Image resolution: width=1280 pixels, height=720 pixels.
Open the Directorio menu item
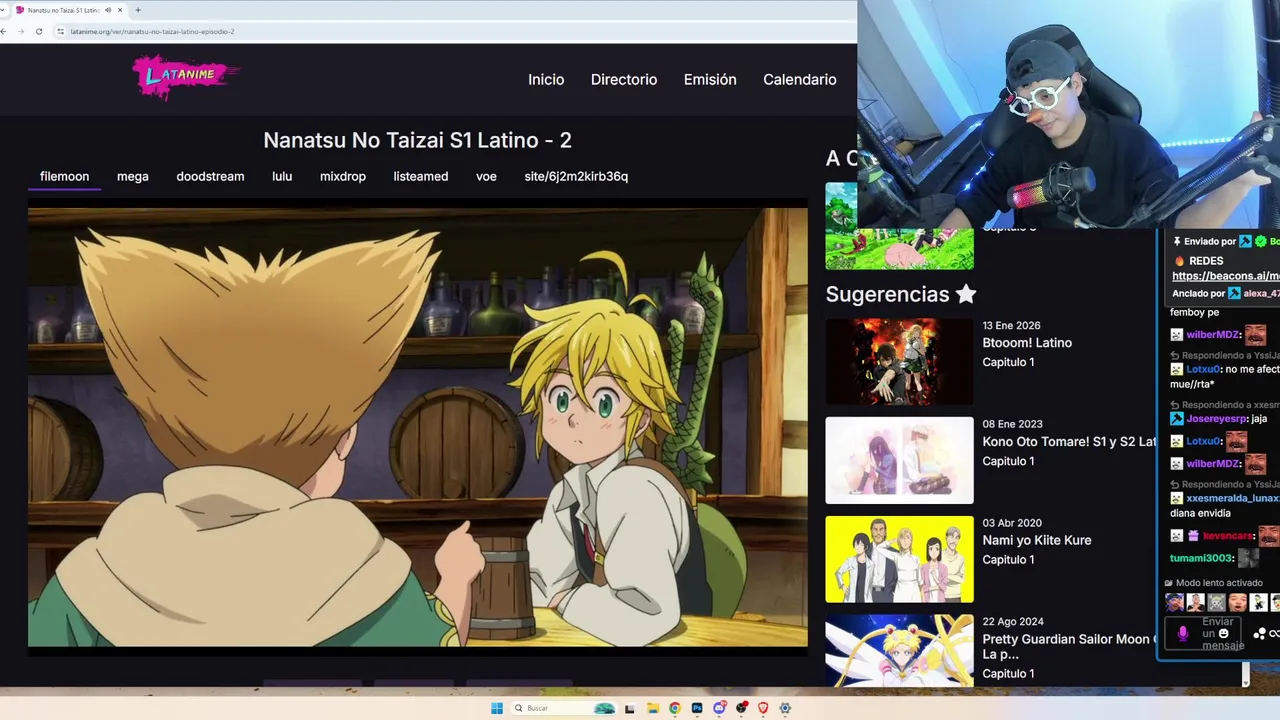pos(624,79)
